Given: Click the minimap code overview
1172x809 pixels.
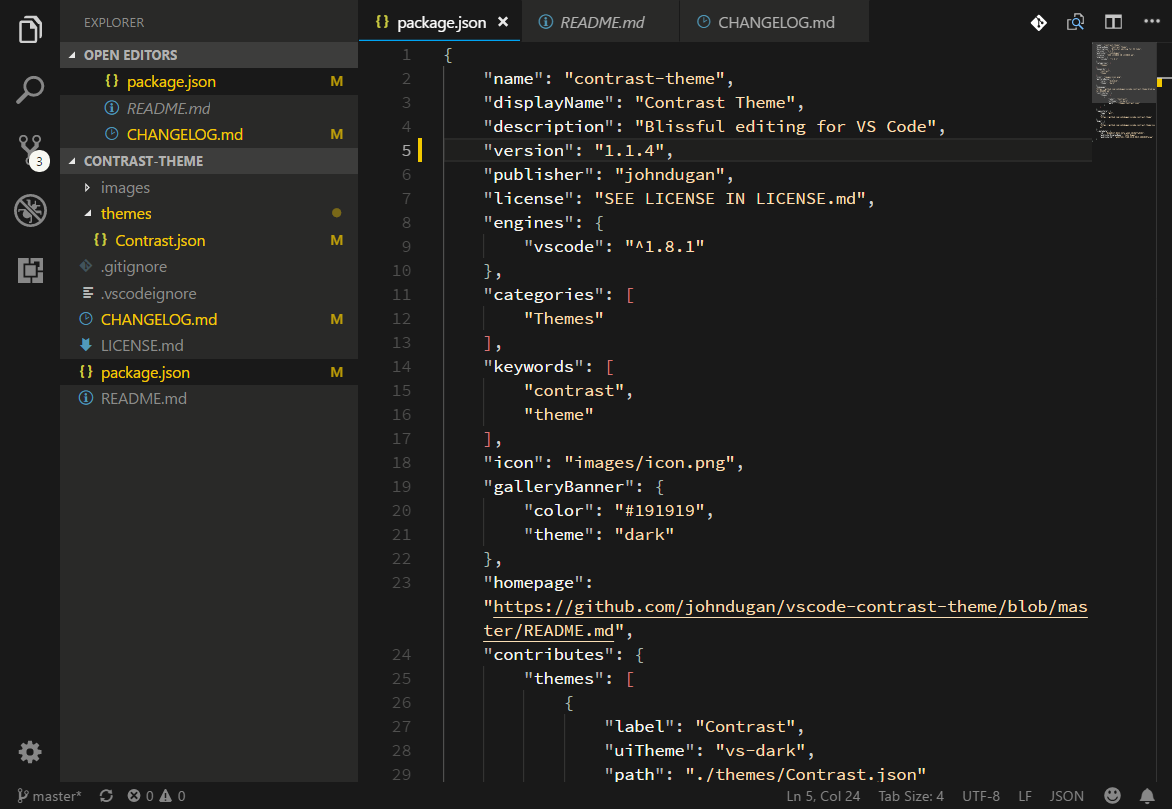Looking at the screenshot, I should [1125, 91].
